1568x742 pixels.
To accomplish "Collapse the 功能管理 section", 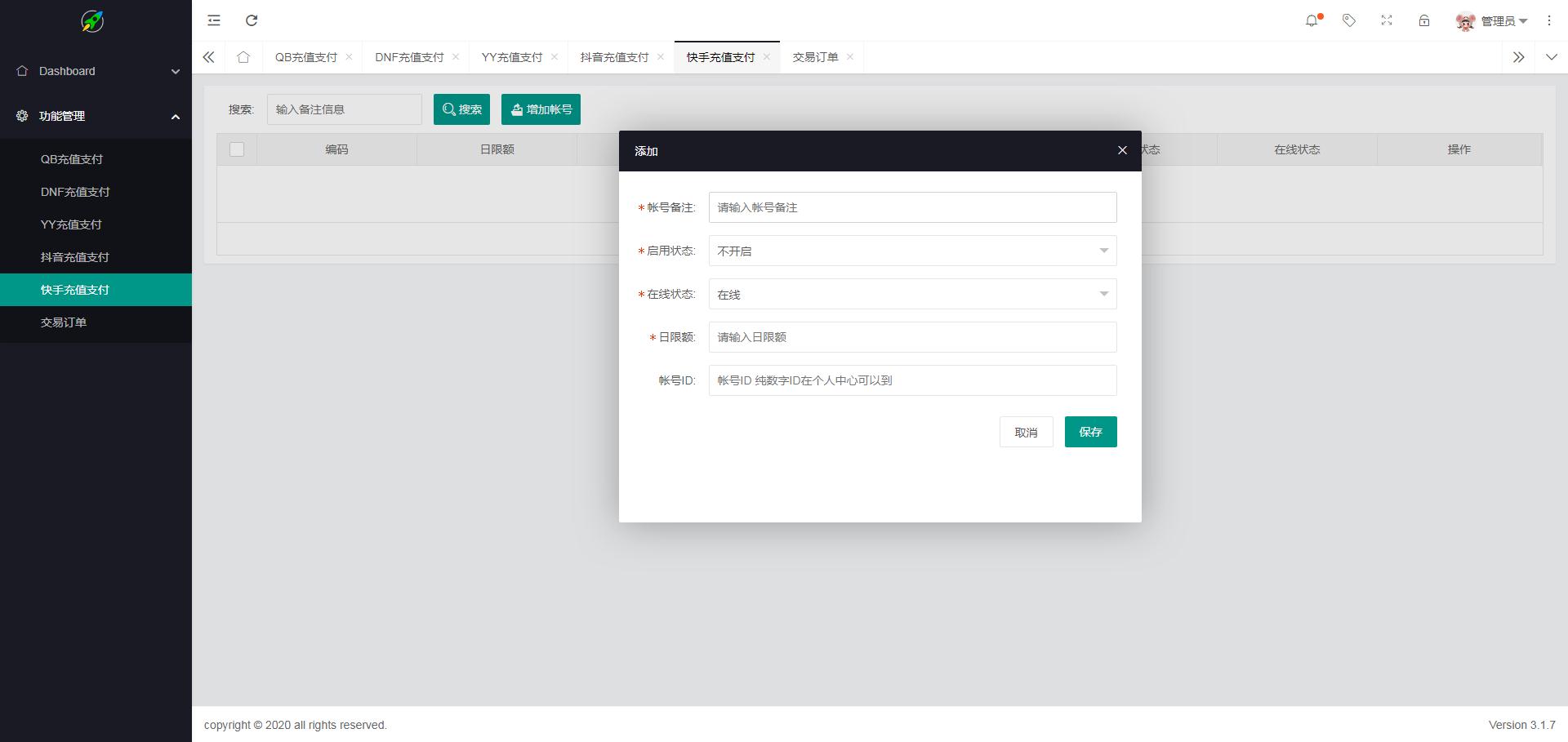I will [x=96, y=116].
